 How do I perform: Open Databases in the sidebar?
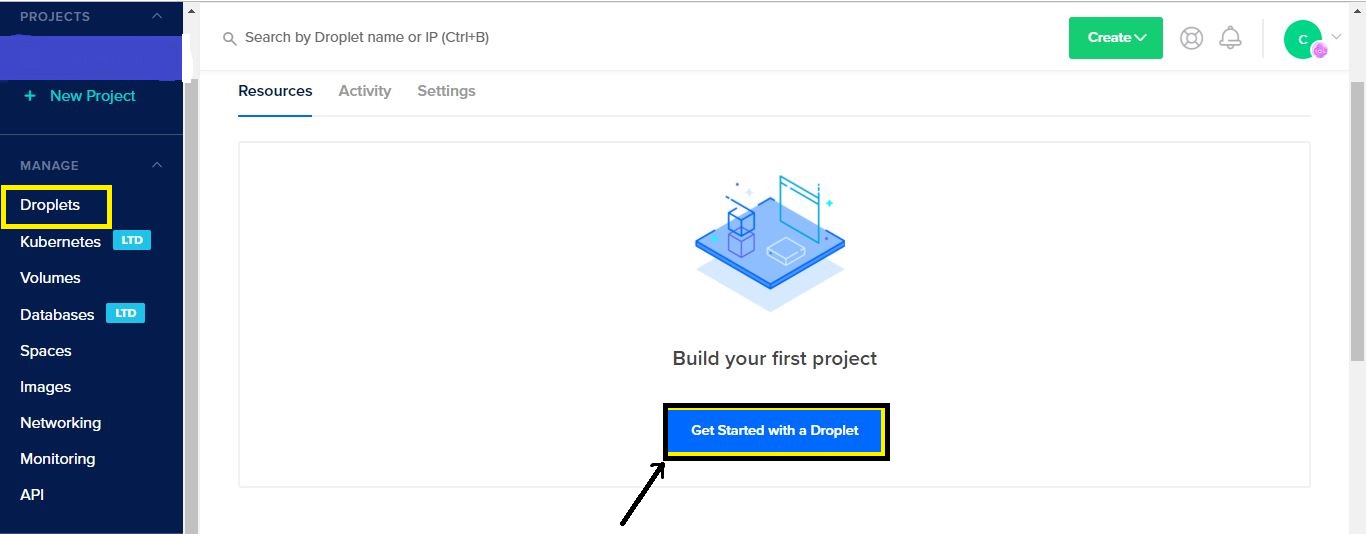[x=57, y=314]
